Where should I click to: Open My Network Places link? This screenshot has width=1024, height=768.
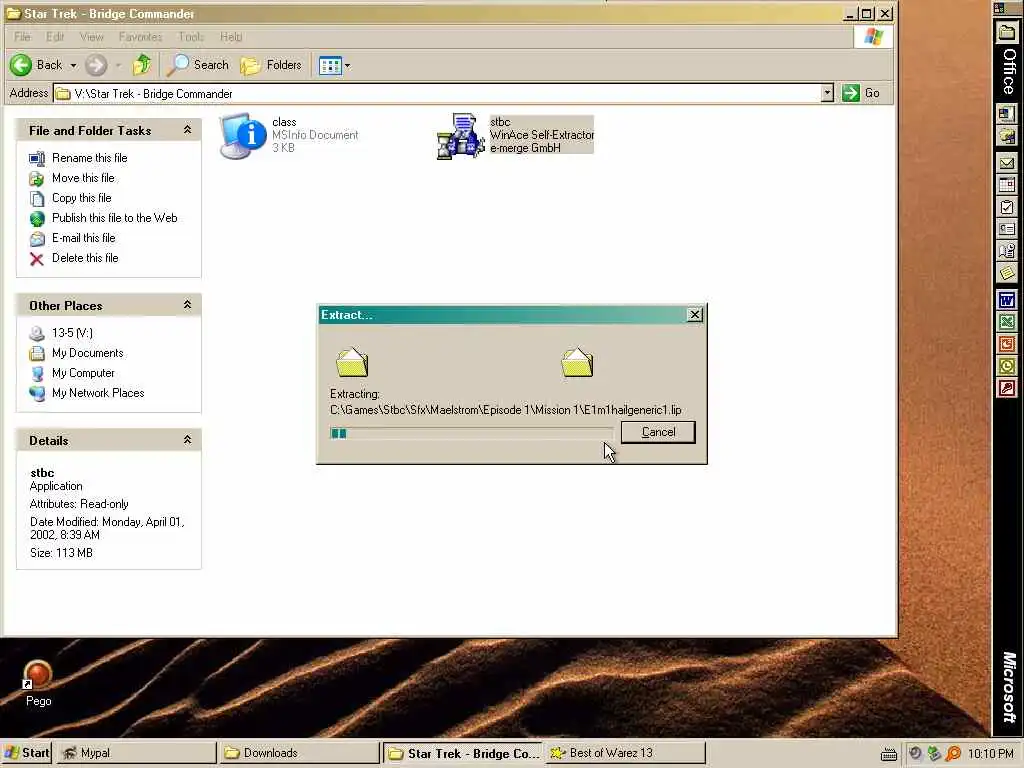tap(98, 393)
